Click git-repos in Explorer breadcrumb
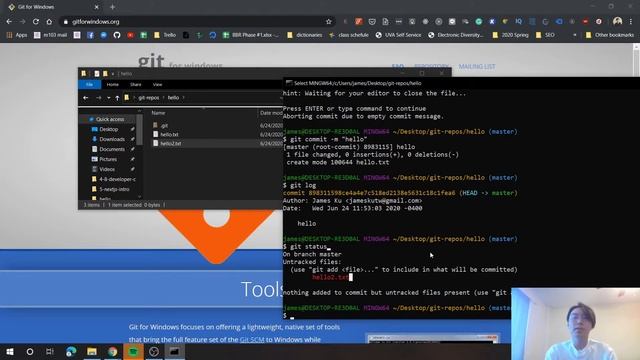640x360 pixels. (149, 98)
